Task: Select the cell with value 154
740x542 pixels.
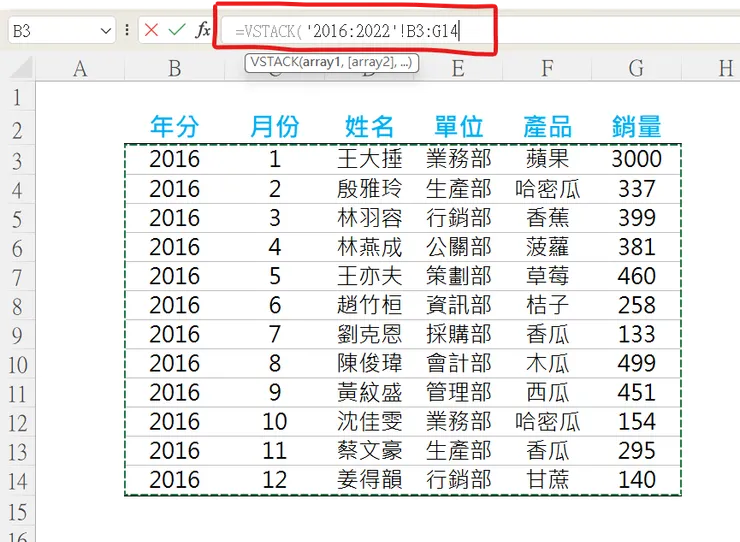Action: (x=636, y=422)
